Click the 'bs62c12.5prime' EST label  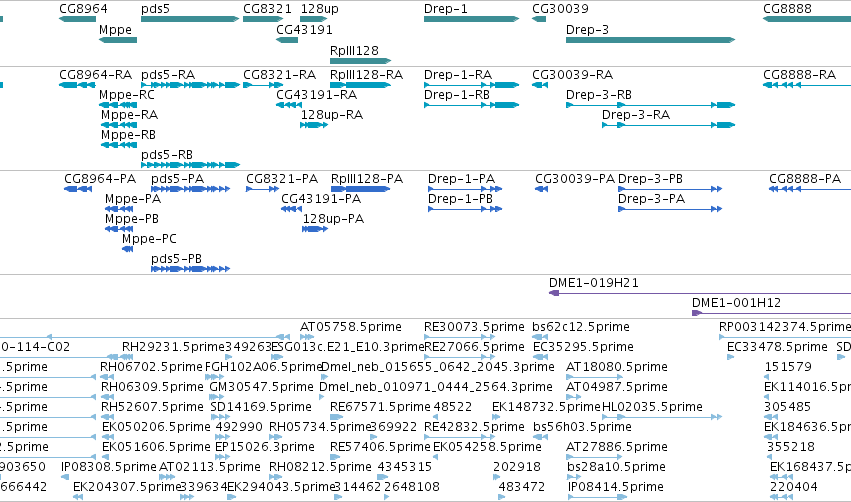(x=581, y=327)
